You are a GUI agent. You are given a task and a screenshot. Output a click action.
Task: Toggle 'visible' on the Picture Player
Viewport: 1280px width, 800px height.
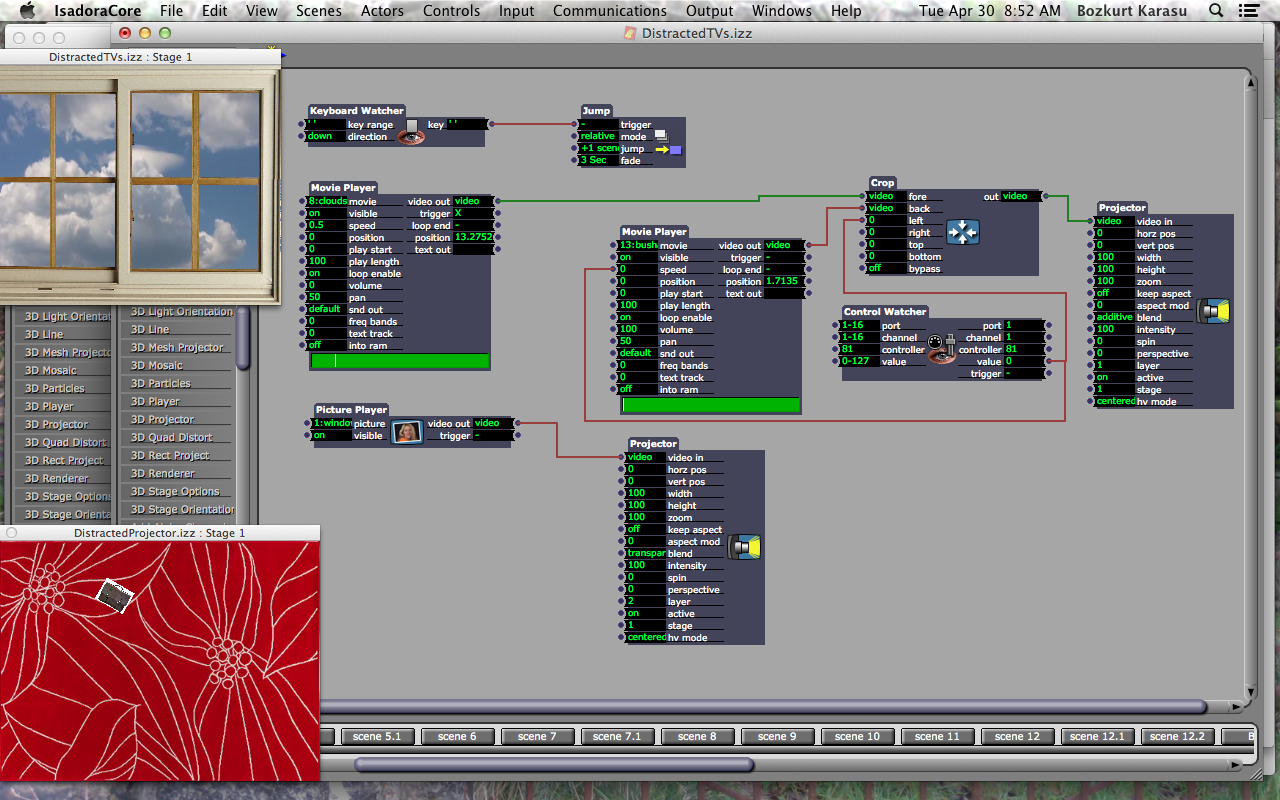[x=332, y=435]
